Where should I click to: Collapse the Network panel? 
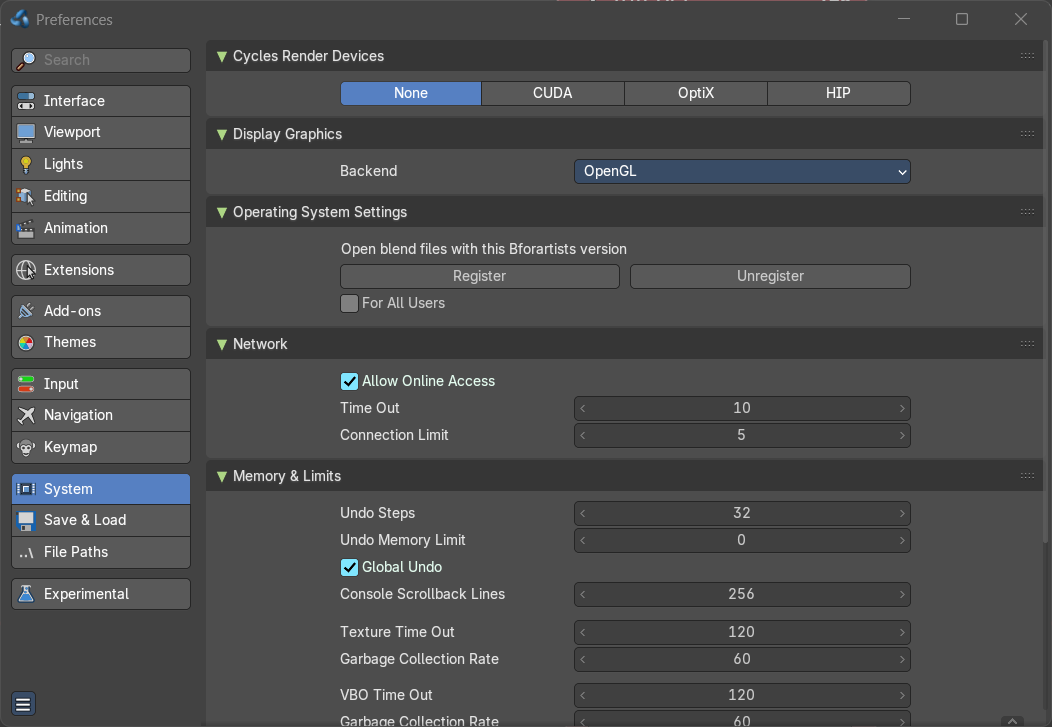pyautogui.click(x=221, y=345)
